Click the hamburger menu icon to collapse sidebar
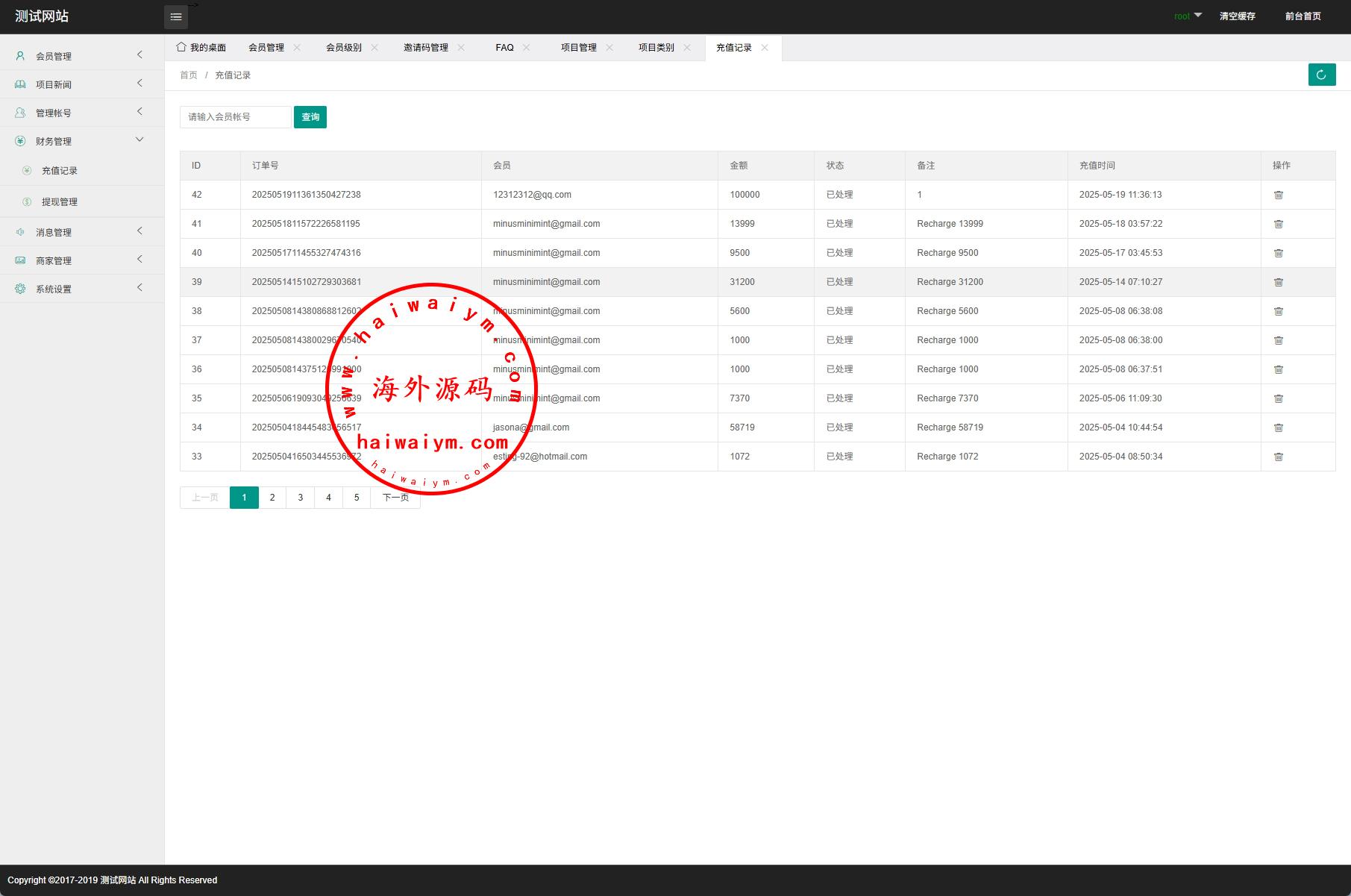 [176, 17]
